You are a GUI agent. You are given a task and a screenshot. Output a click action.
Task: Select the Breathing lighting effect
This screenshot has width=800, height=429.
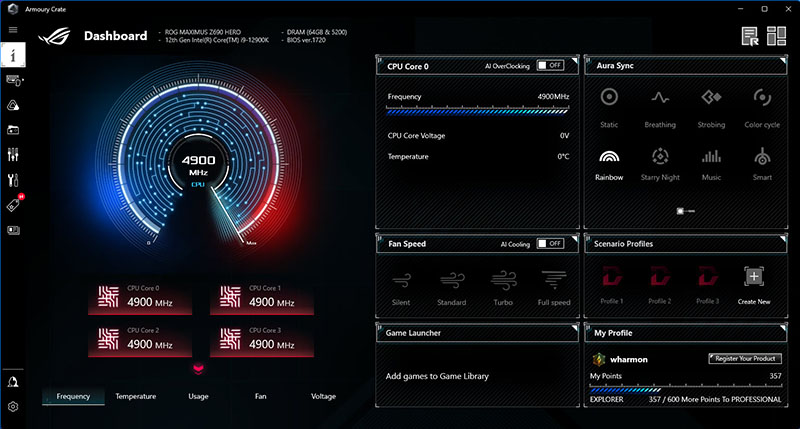[x=660, y=108]
